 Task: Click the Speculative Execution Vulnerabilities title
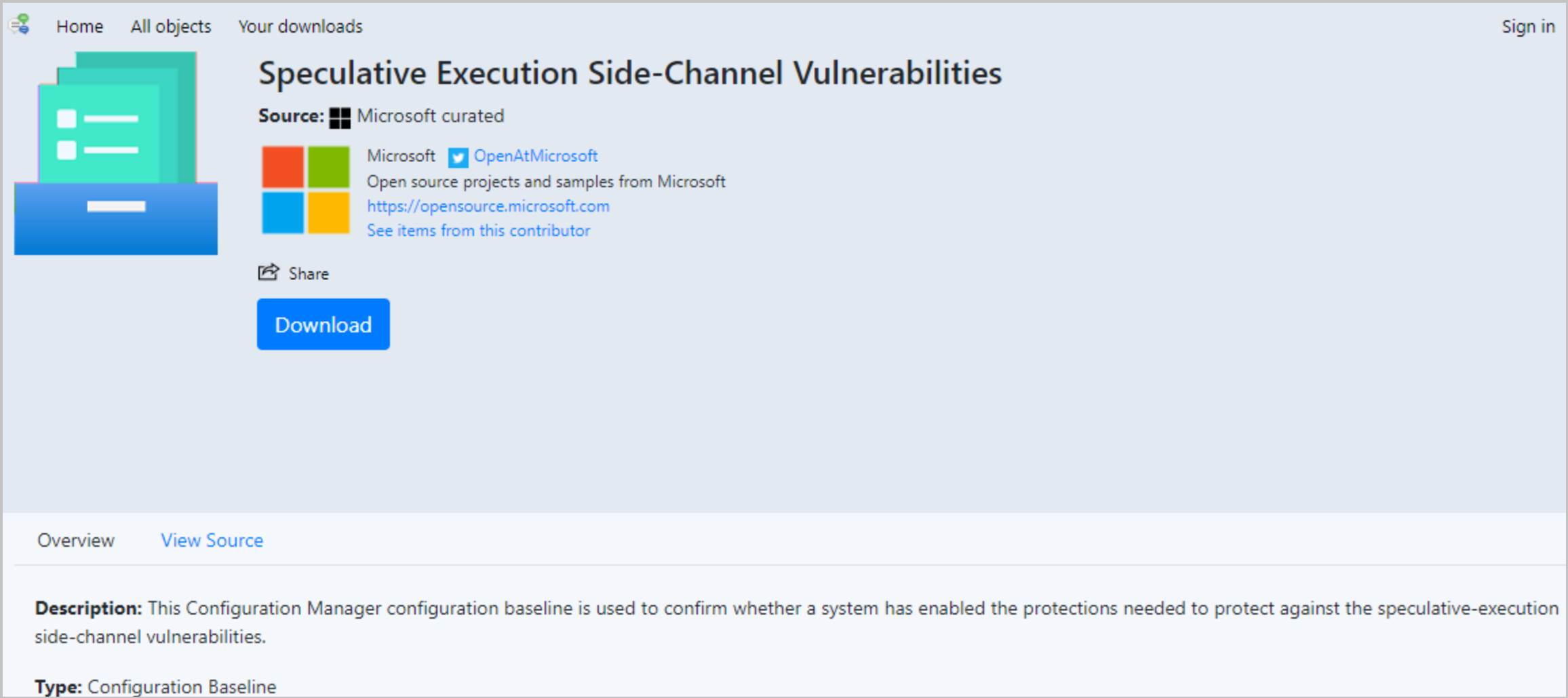click(629, 72)
